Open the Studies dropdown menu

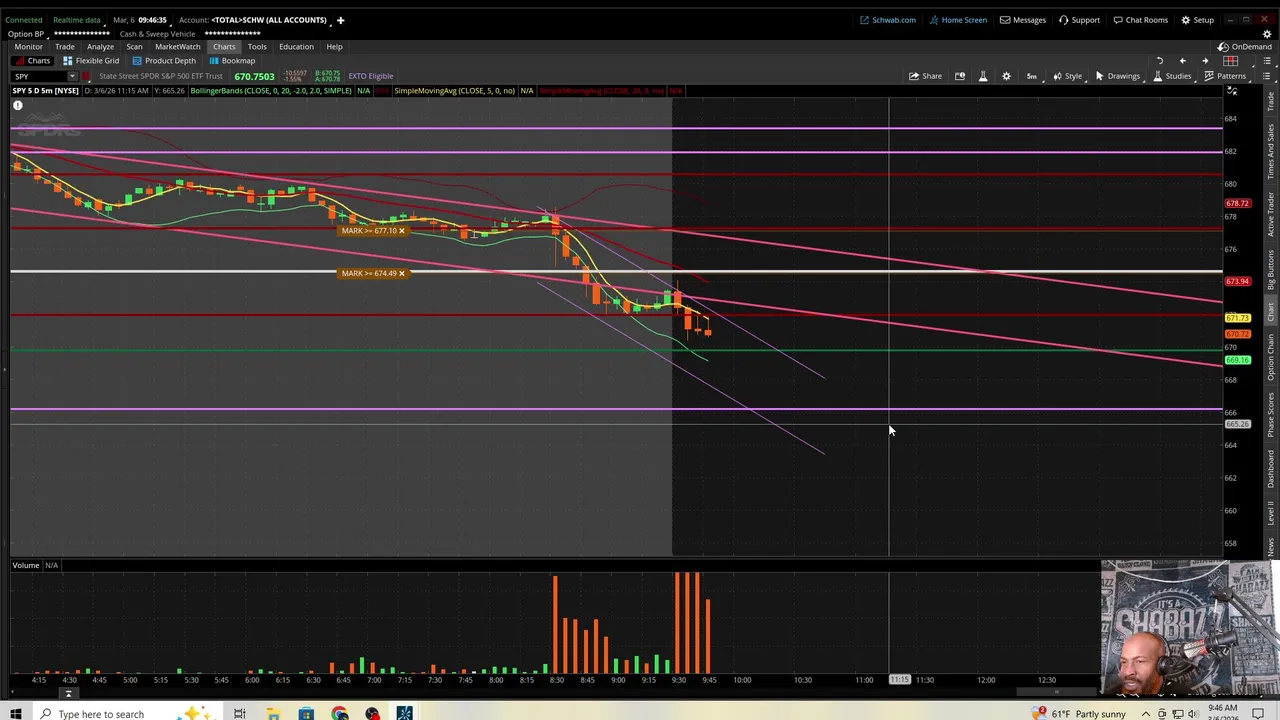pos(1172,76)
